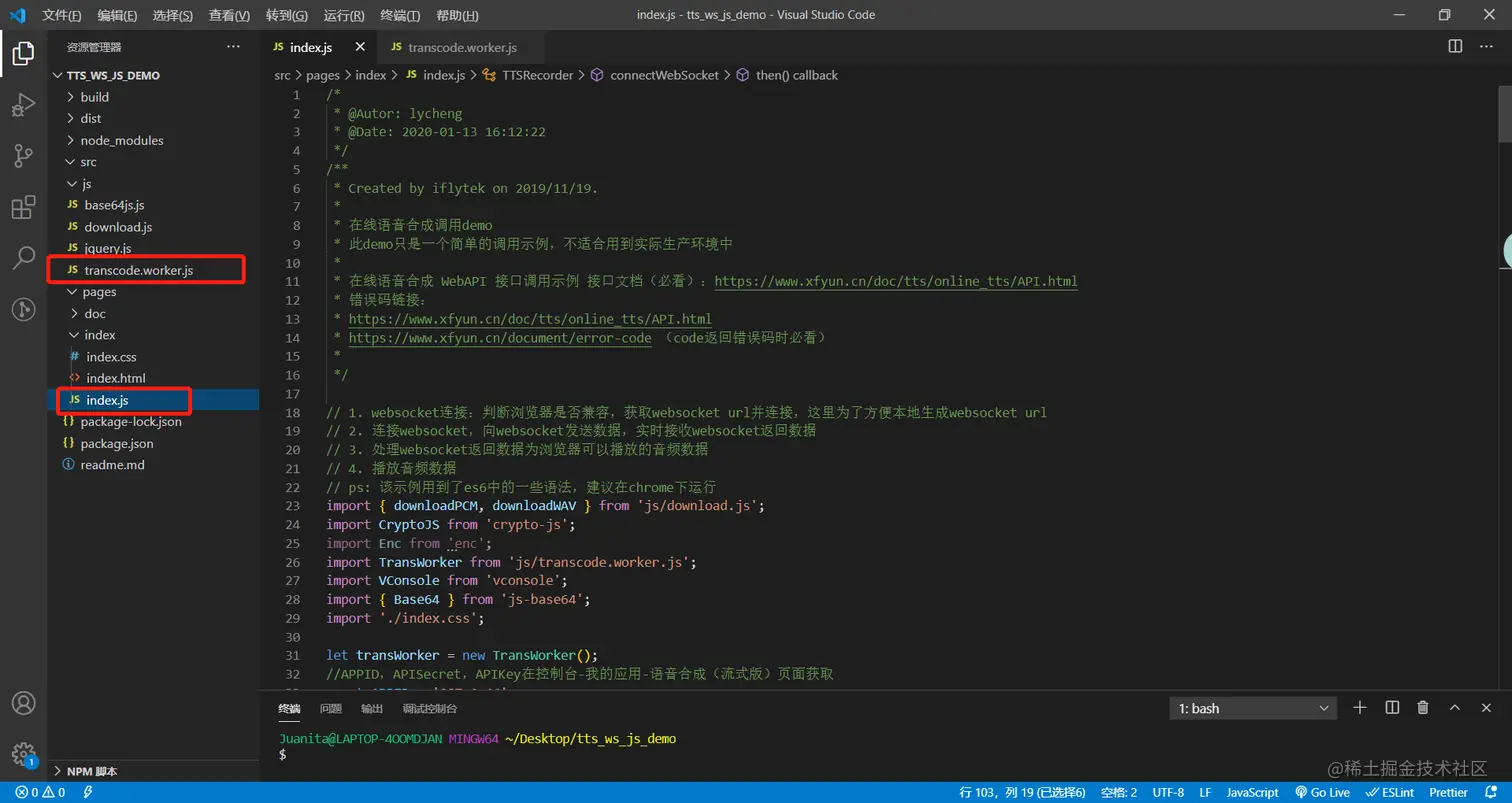Open package.json in the explorer
The width and height of the screenshot is (1512, 803).
[x=116, y=443]
